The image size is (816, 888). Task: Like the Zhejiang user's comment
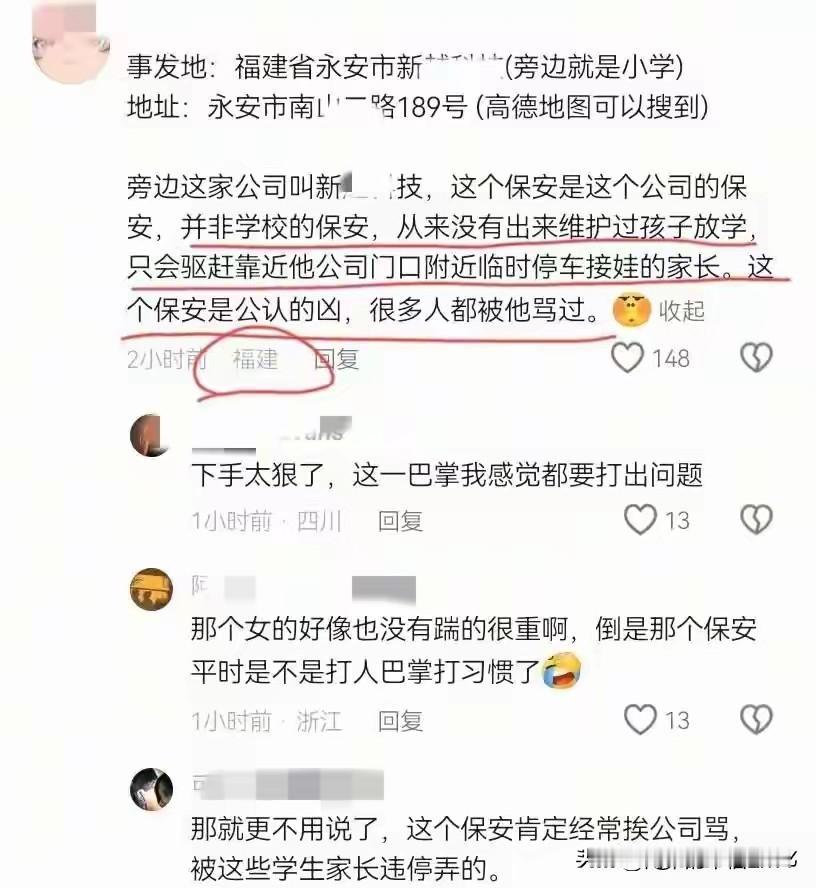point(640,720)
